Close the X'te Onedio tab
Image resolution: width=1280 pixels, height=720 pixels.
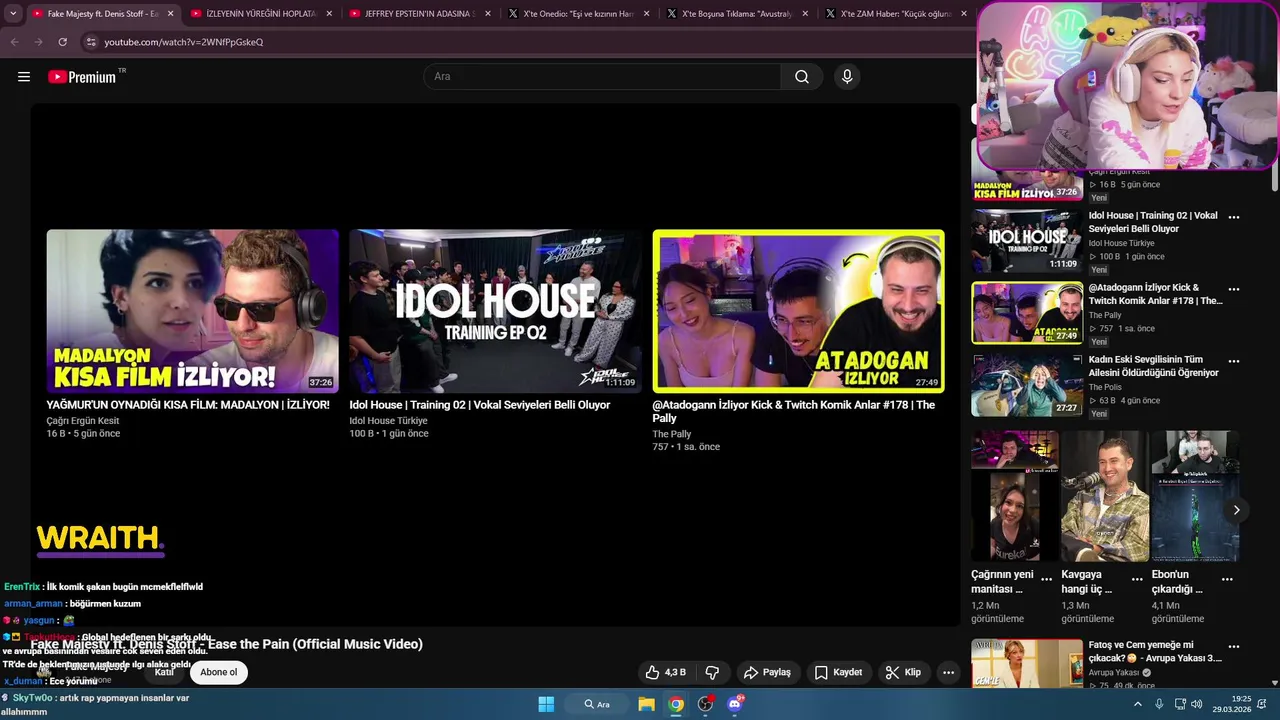point(647,14)
